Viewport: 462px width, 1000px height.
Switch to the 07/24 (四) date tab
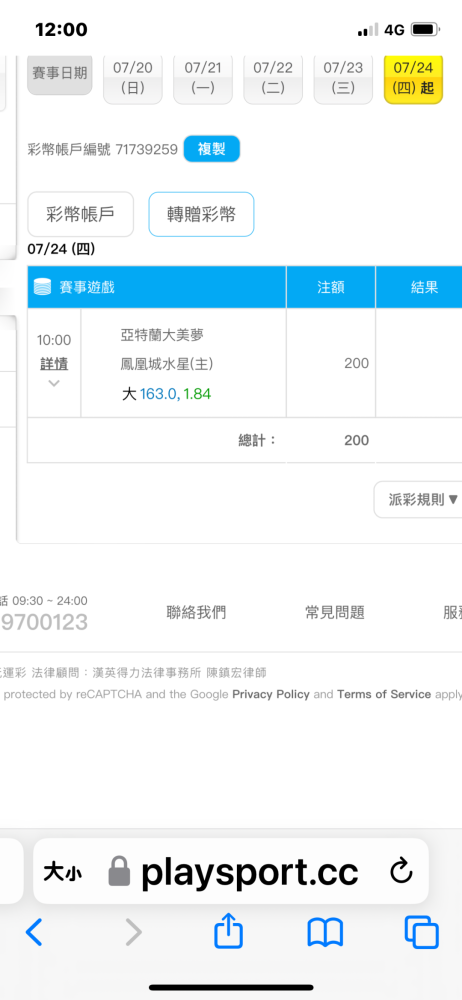414,78
